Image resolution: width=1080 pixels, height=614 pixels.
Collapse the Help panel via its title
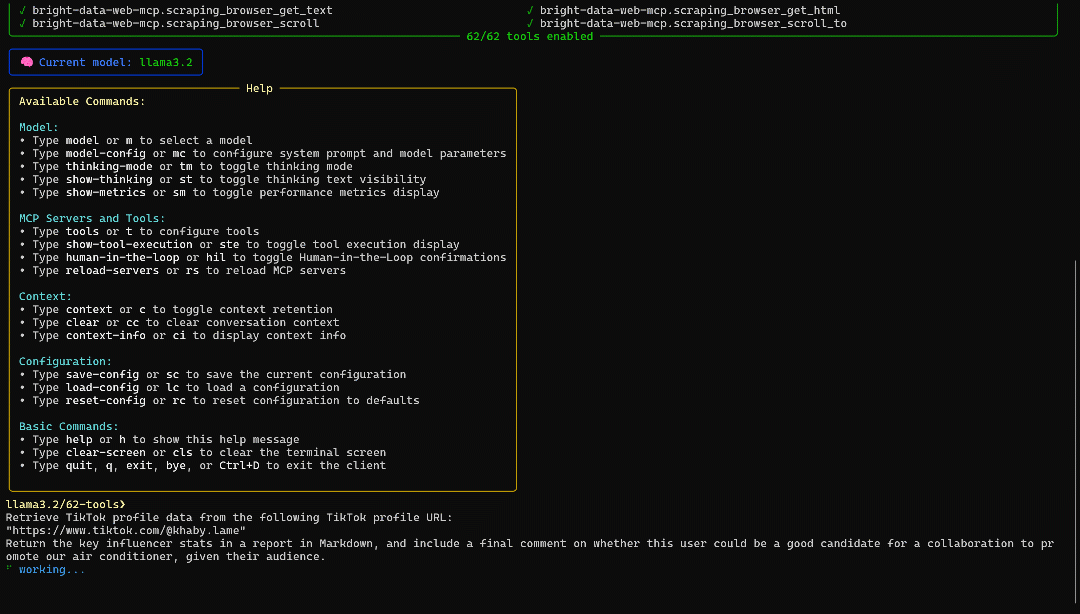point(259,88)
